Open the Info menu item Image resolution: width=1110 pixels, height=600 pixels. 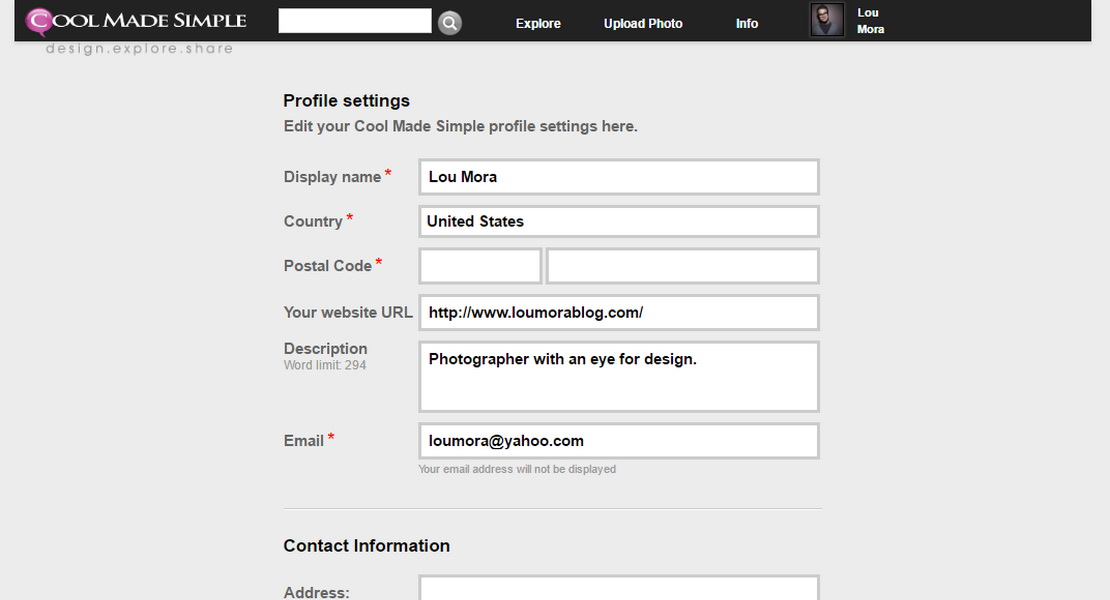[x=747, y=23]
